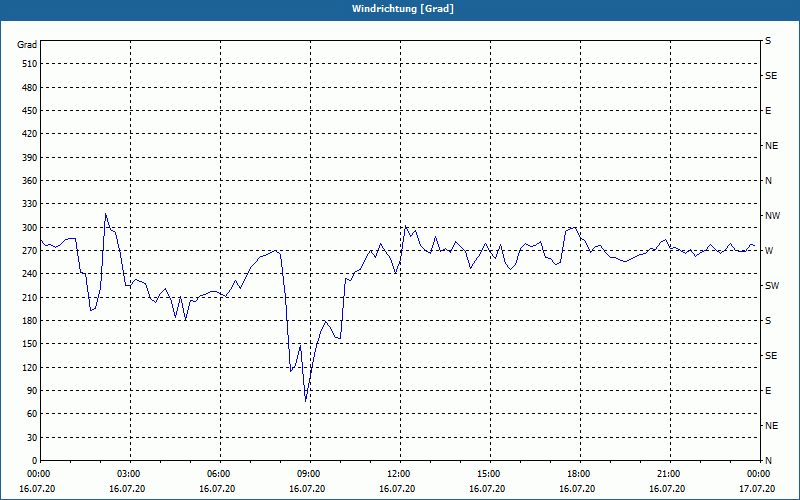The image size is (800, 500).
Task: Click the 03:00 time label
Action: coord(127,473)
